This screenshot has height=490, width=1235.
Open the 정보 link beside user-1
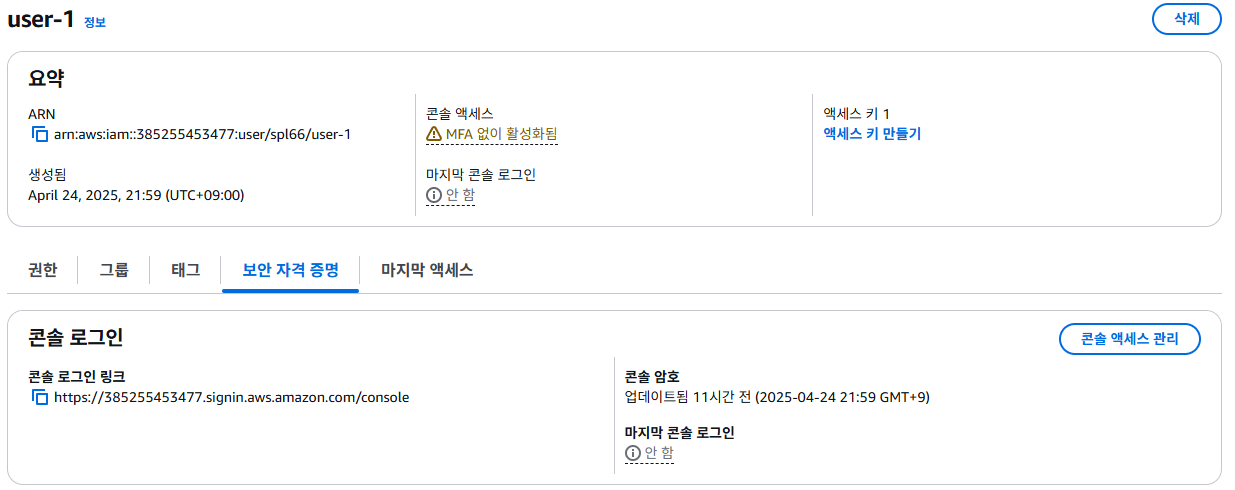click(95, 22)
